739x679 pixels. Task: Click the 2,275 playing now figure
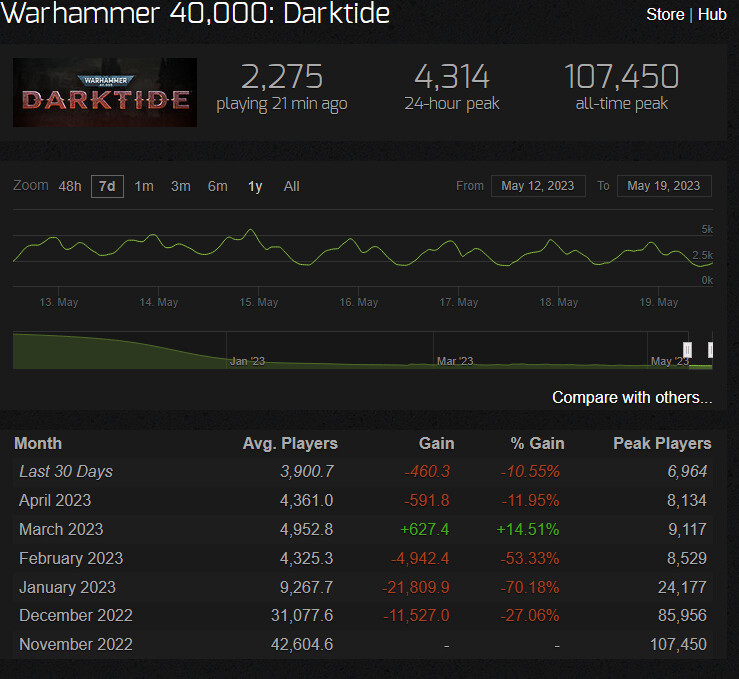282,76
